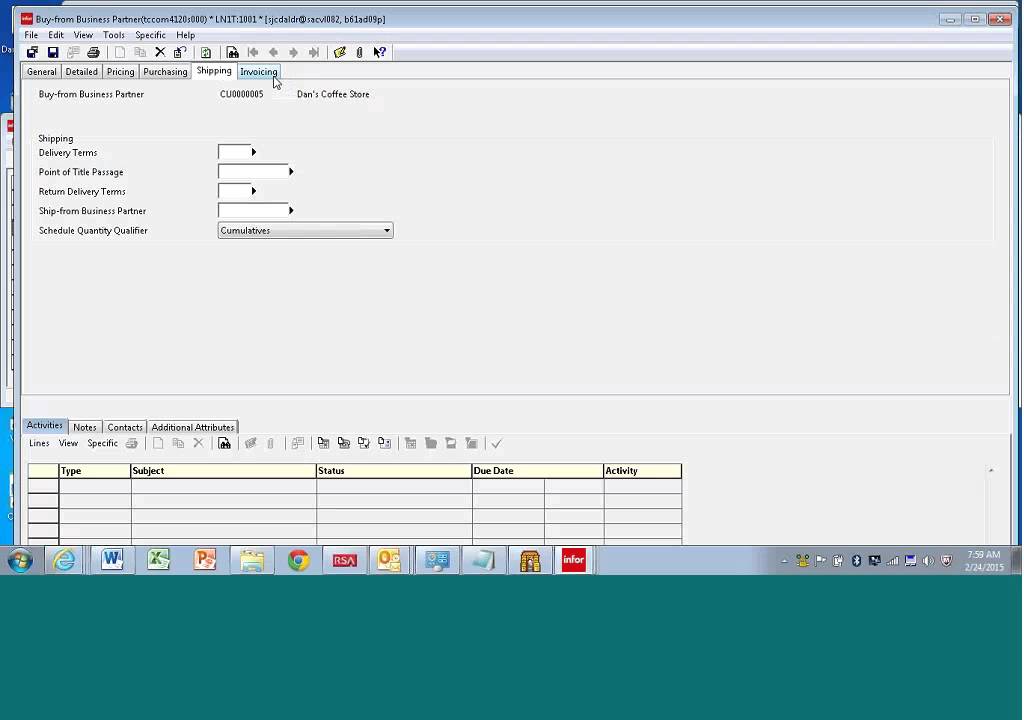The width and height of the screenshot is (1024, 720).
Task: Open the Additional Attributes tab
Action: 193,427
